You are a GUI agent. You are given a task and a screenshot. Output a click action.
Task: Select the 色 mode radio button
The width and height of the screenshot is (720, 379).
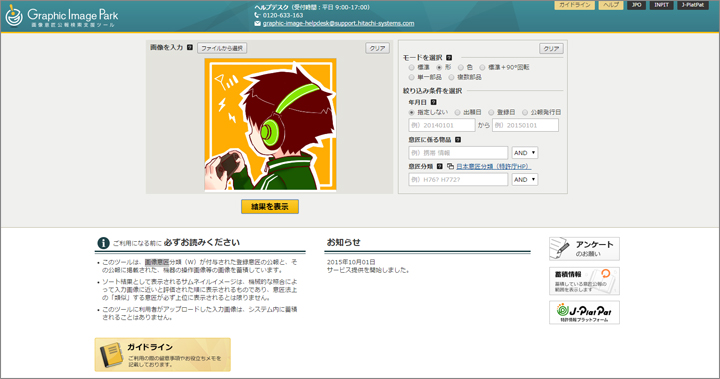[x=461, y=68]
